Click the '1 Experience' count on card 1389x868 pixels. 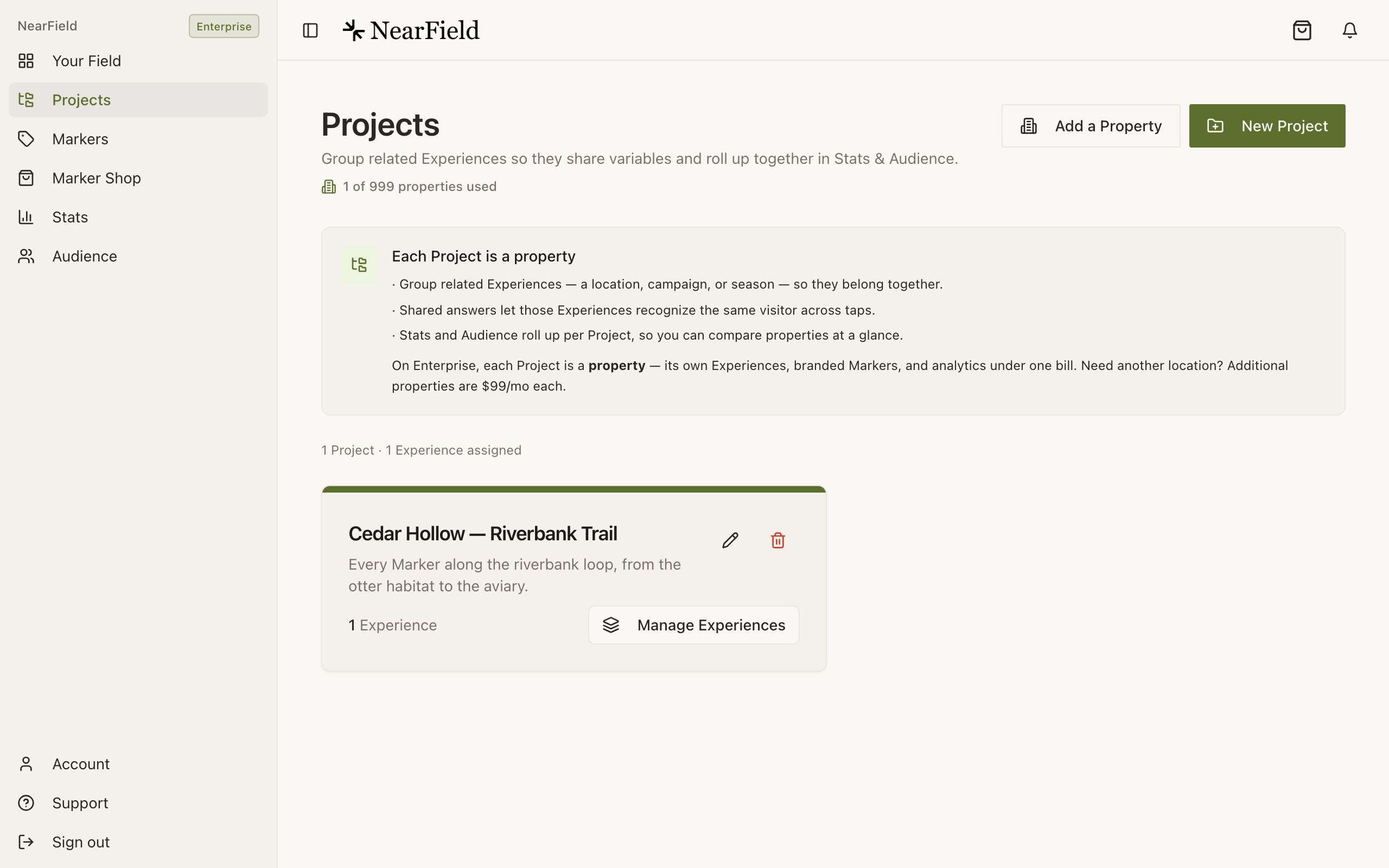393,624
